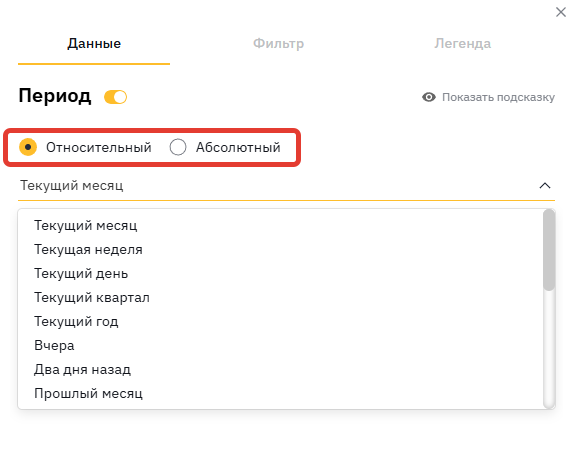The image size is (578, 457).
Task: Select the Относительный radio button
Action: pyautogui.click(x=28, y=147)
